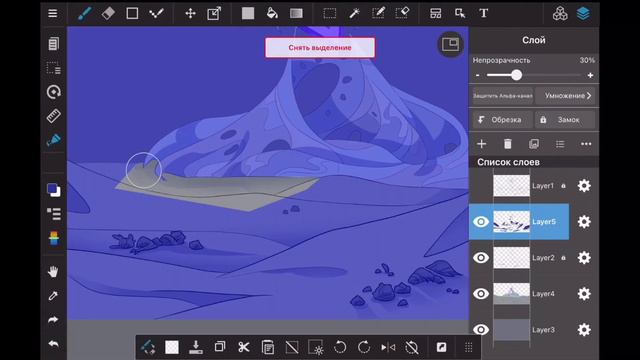Click the Redo arrow
Image resolution: width=640 pixels, height=360 pixels.
tap(53, 320)
